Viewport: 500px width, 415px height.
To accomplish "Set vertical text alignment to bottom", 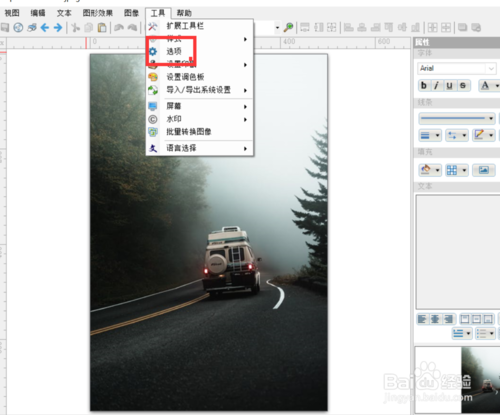I will pos(488,319).
